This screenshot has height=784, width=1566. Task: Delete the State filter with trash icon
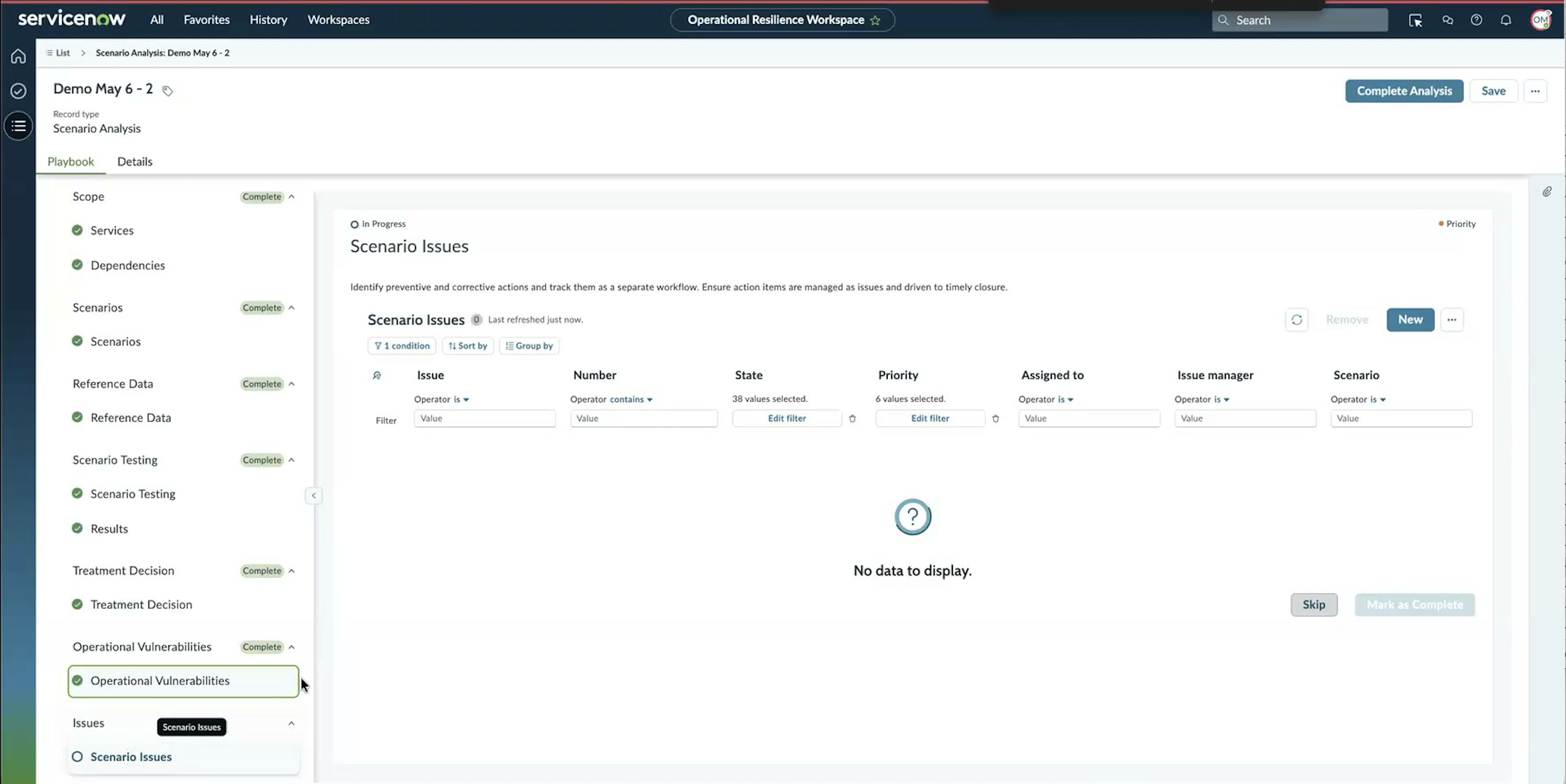coord(852,419)
